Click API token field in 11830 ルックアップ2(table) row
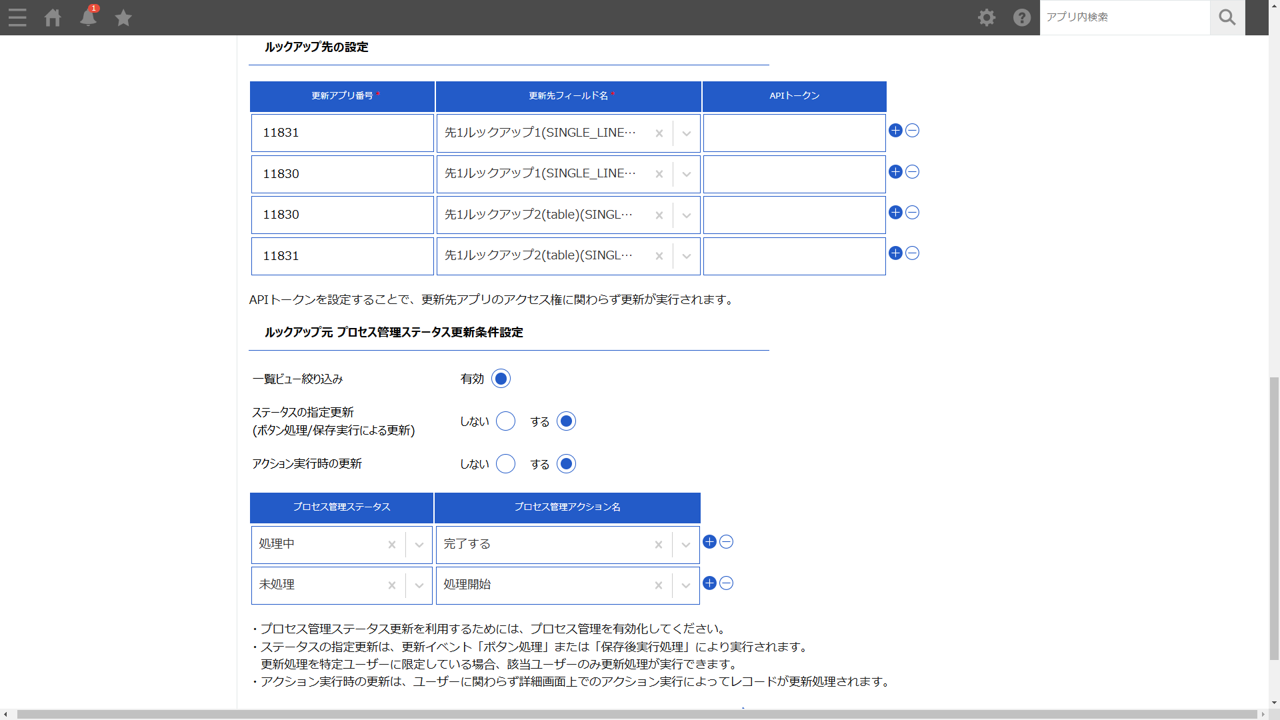 point(794,215)
